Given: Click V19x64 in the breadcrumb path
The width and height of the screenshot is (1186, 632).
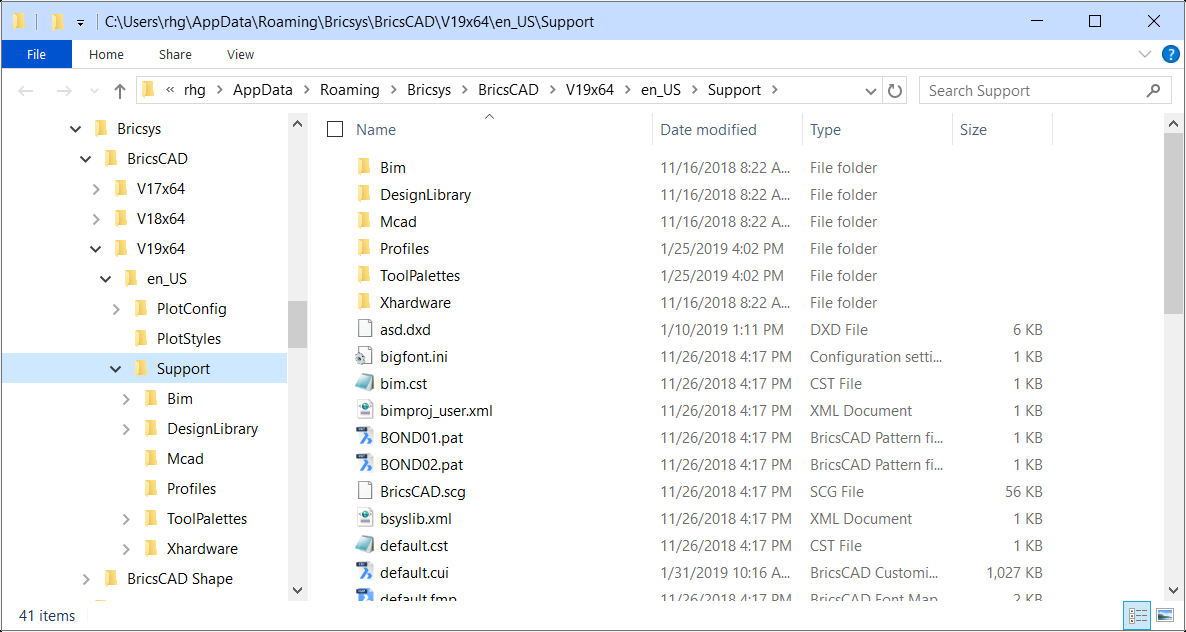Looking at the screenshot, I should (x=590, y=90).
